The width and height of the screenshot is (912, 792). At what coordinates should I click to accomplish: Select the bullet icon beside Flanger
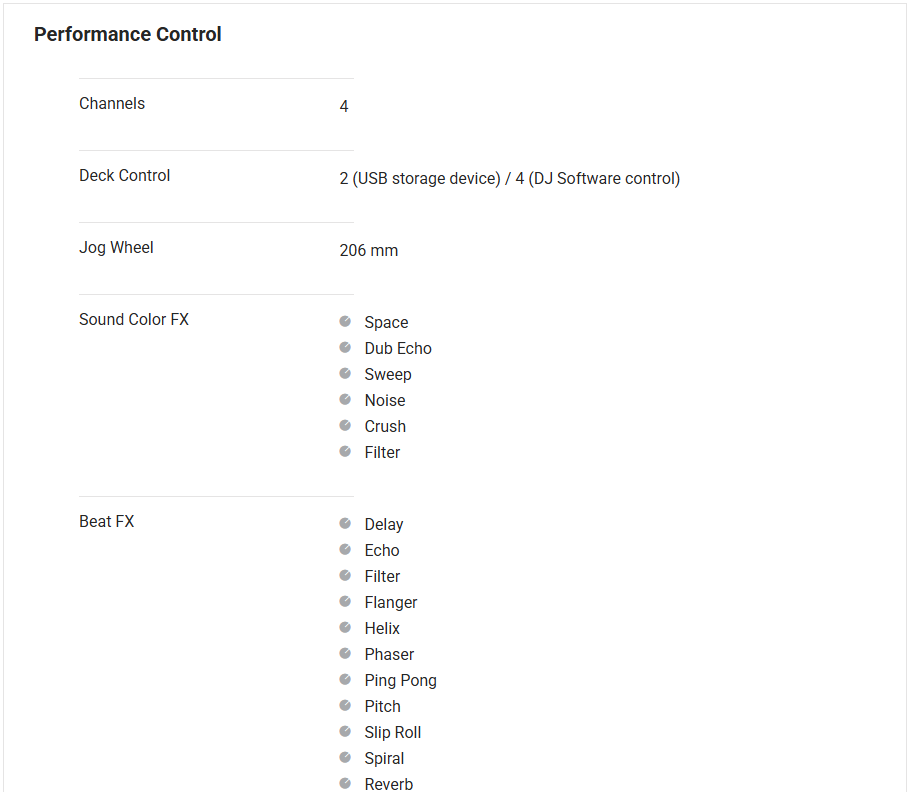(x=345, y=601)
